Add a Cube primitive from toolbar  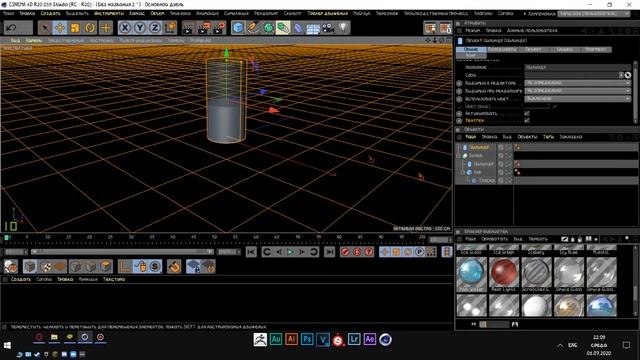click(238, 28)
